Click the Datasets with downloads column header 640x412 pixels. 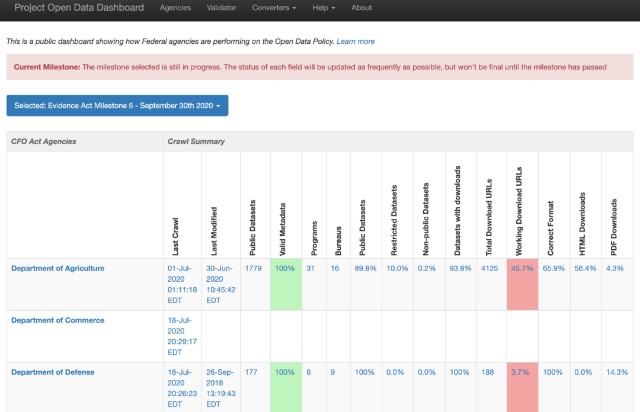(457, 211)
